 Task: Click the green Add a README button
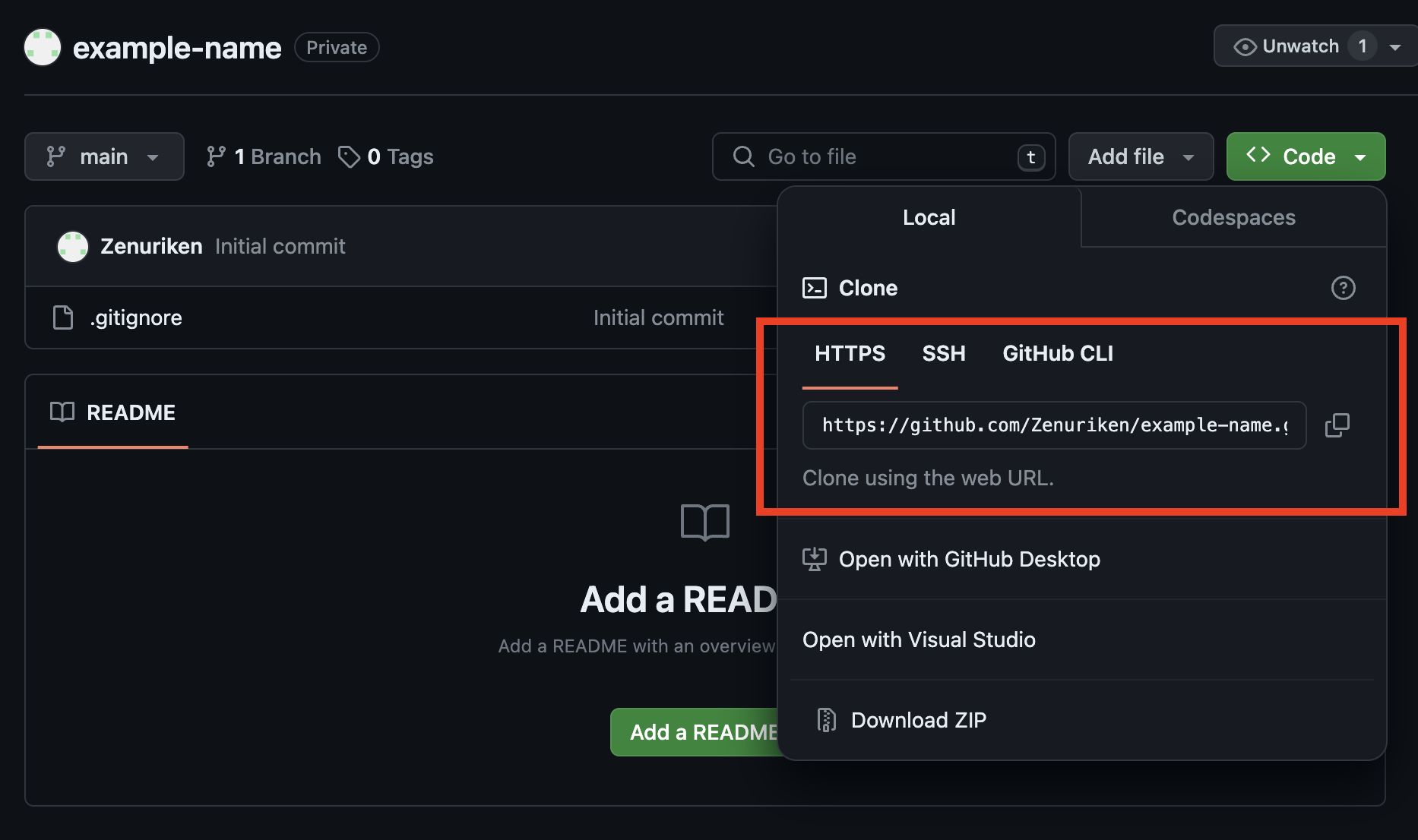tap(695, 732)
